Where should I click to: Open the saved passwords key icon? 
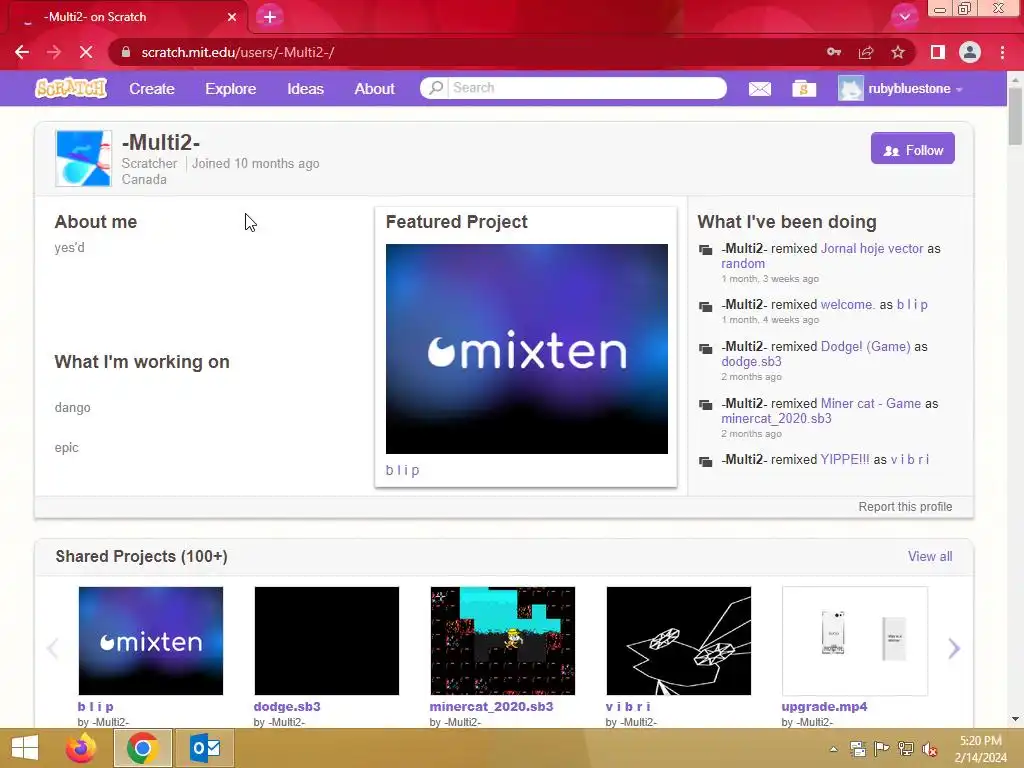click(834, 52)
